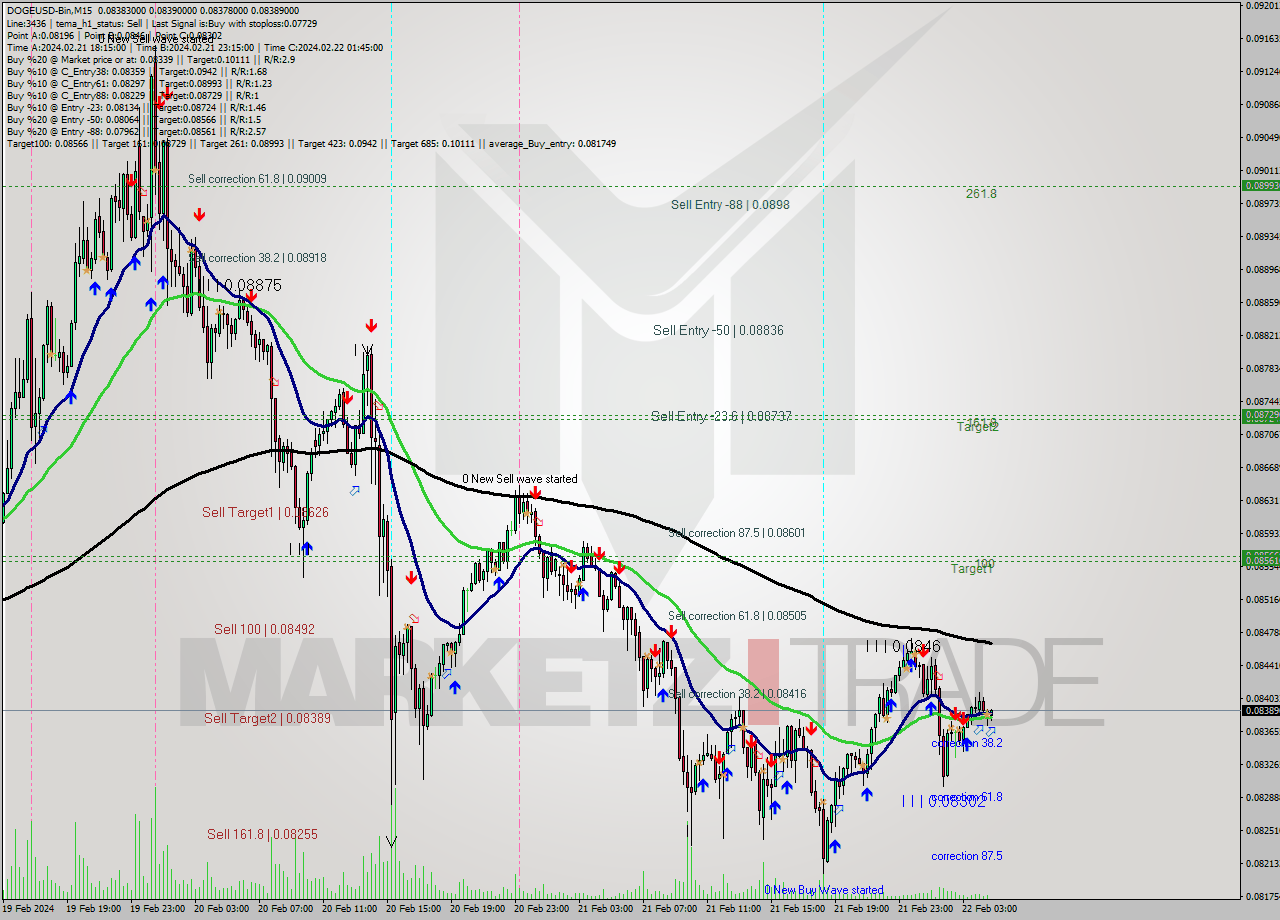Click the 0.09201 price axis value
The image size is (1280, 920).
(1261, 6)
